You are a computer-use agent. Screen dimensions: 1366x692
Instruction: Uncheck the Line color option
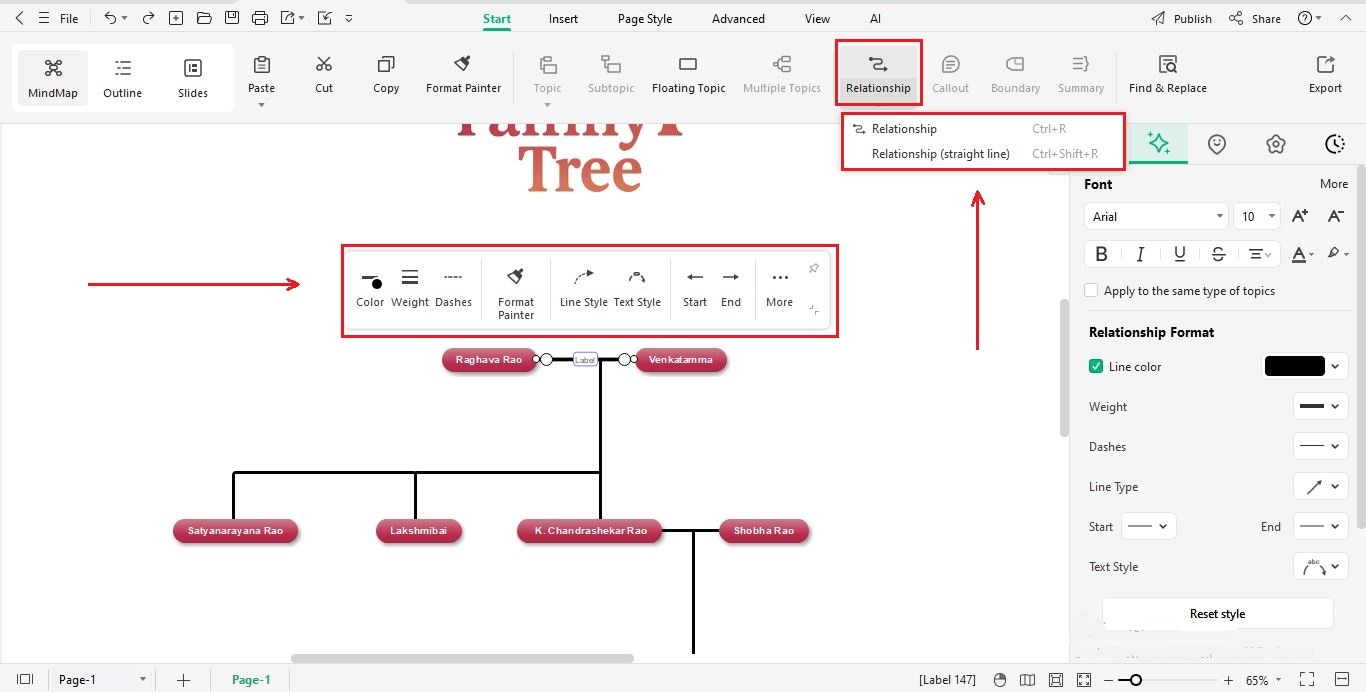pos(1095,366)
